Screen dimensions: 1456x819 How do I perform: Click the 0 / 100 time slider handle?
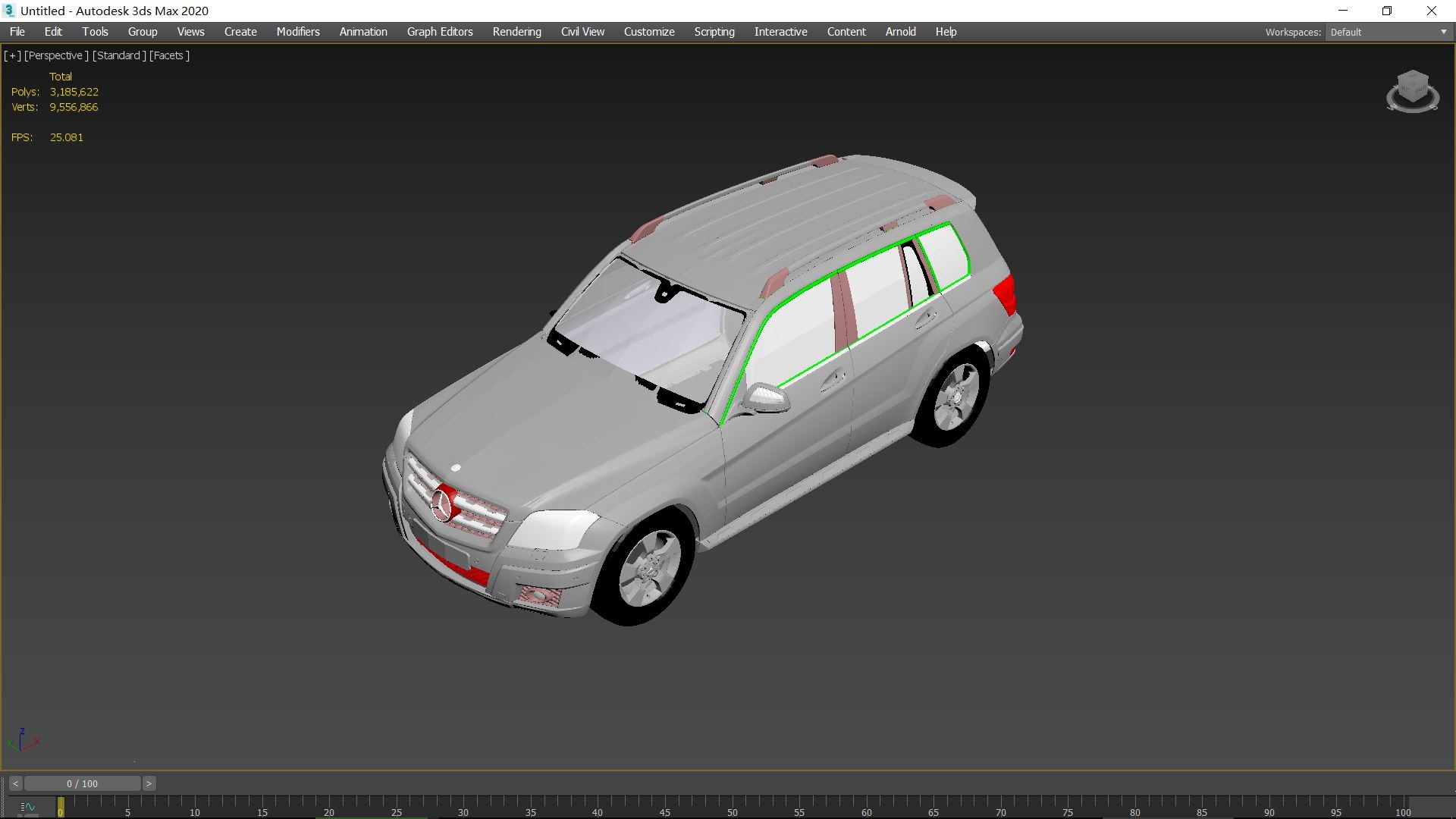click(82, 783)
